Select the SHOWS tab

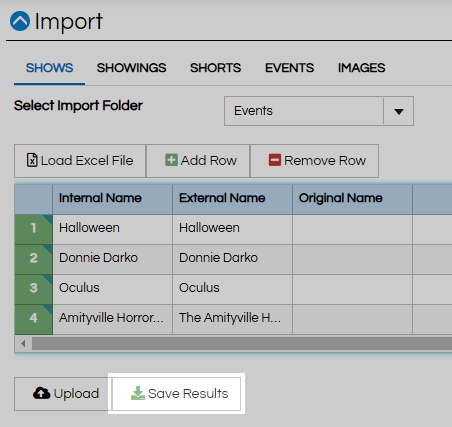click(x=49, y=68)
